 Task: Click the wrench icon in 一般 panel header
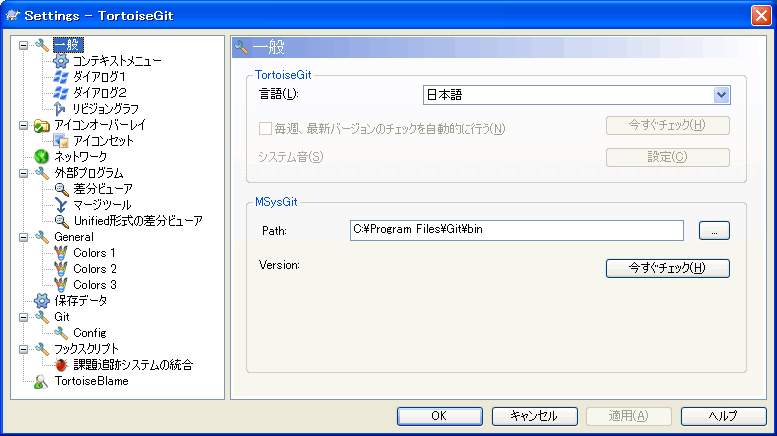point(241,47)
